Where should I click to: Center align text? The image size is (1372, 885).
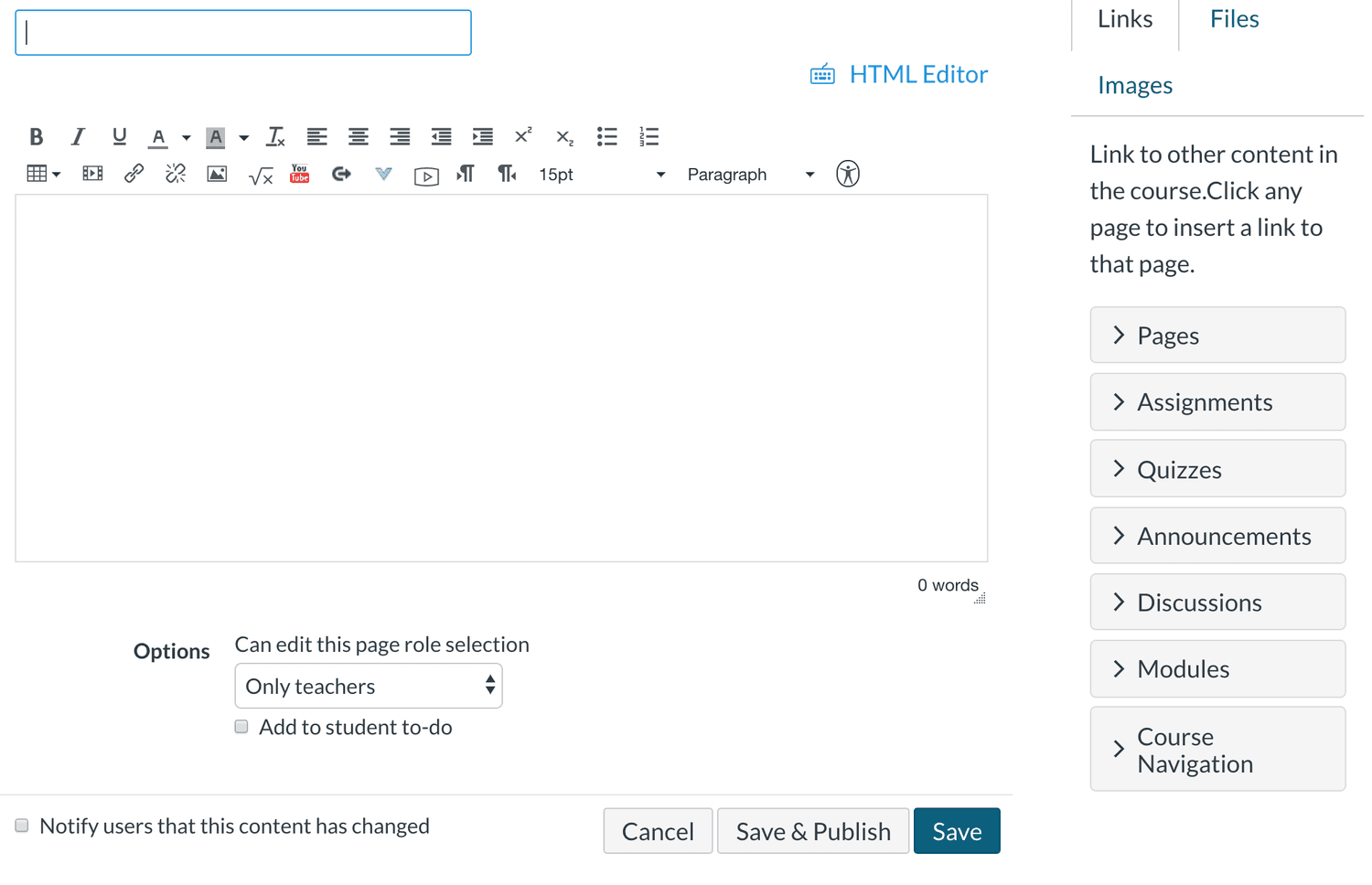[359, 137]
